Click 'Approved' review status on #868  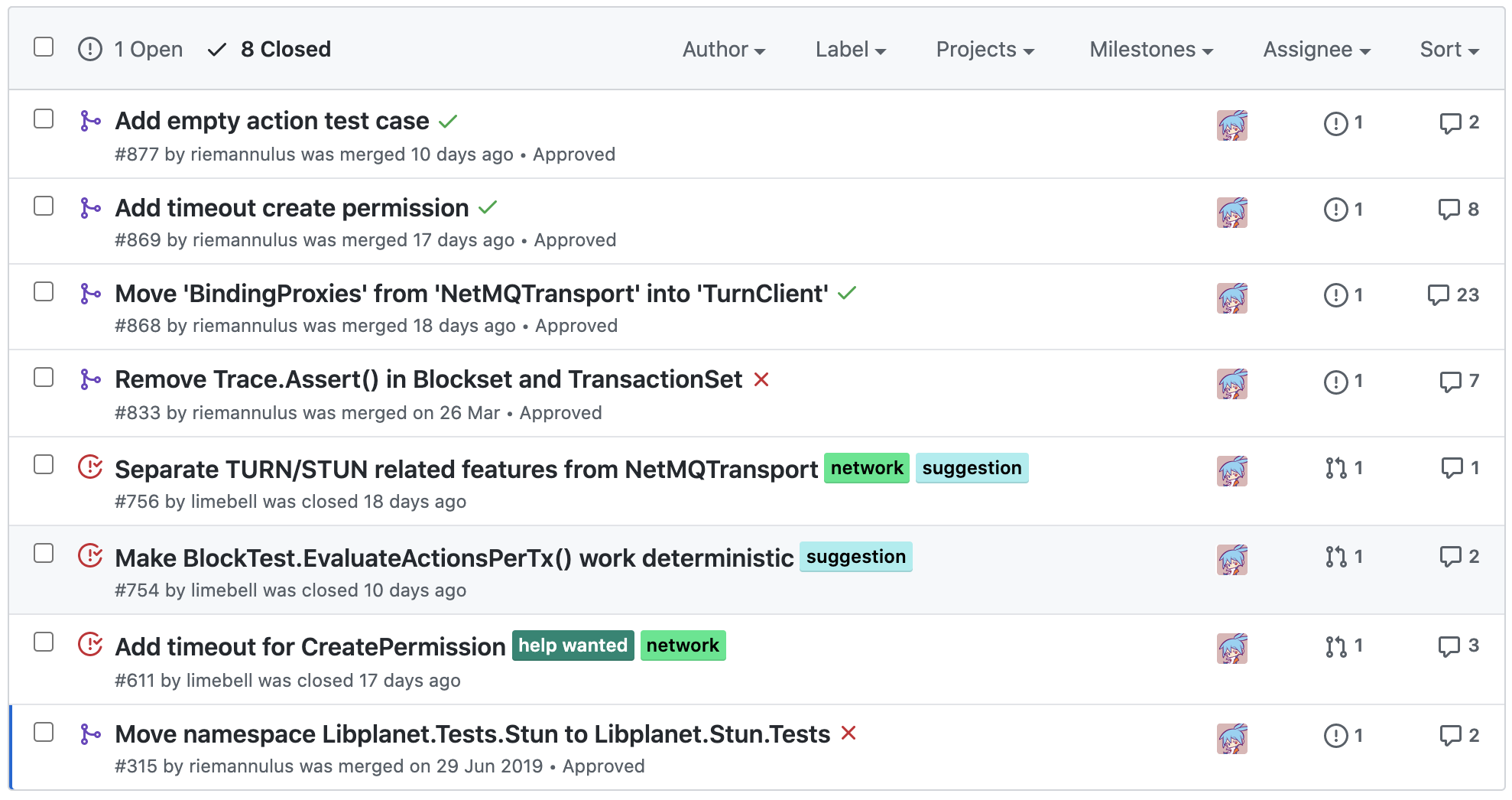[576, 326]
